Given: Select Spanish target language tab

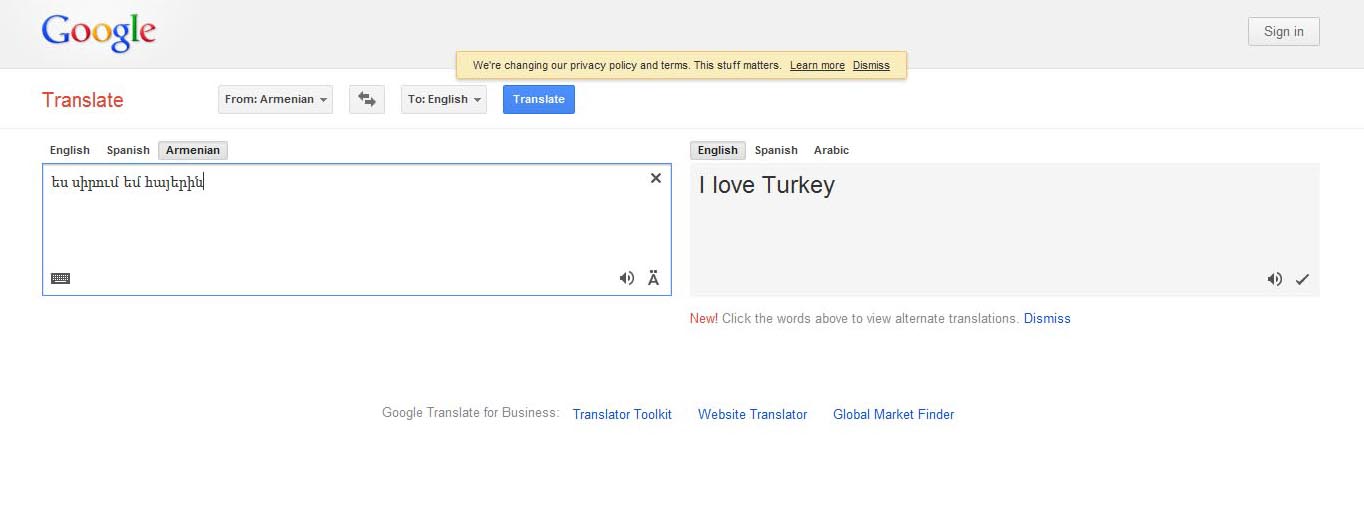Looking at the screenshot, I should tap(776, 150).
